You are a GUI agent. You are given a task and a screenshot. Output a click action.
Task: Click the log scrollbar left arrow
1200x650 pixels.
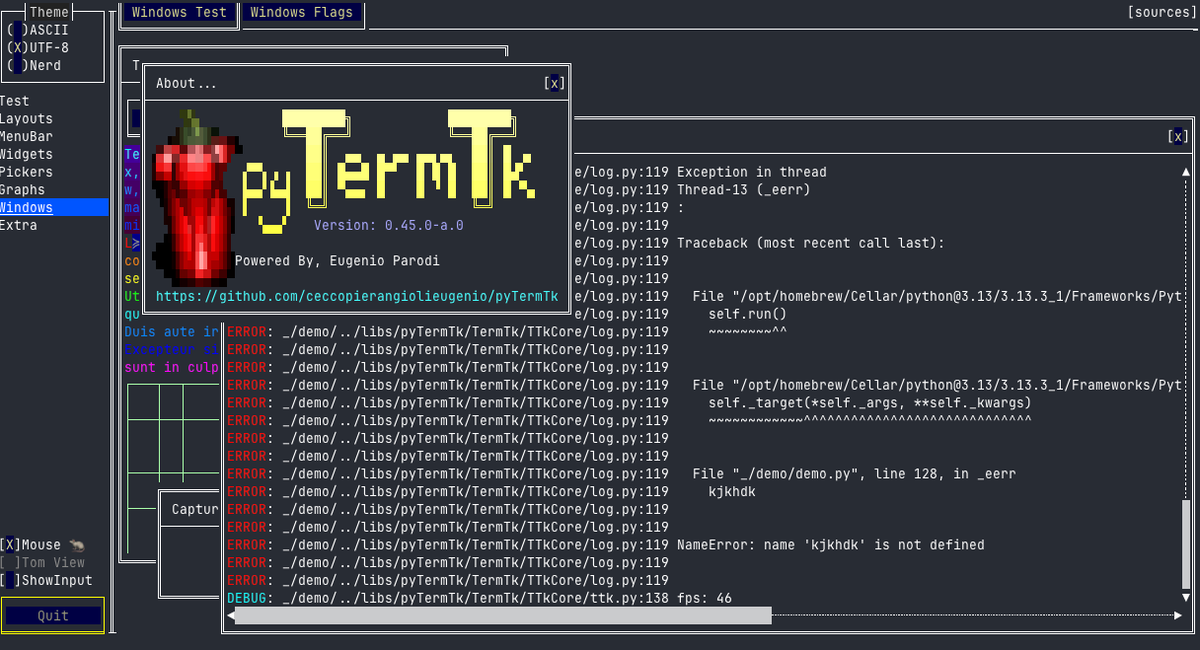click(x=229, y=616)
